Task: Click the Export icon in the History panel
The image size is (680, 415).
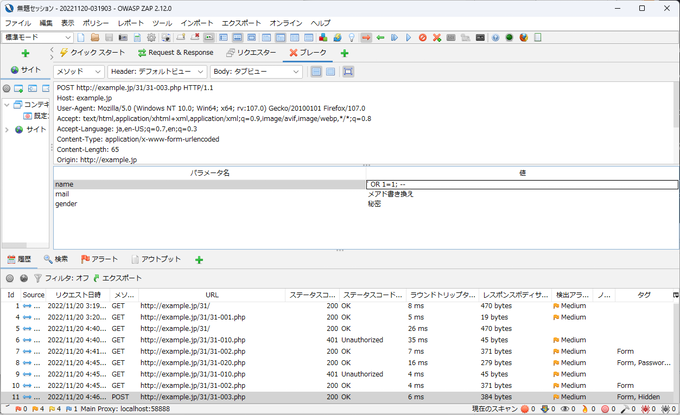Action: 118,278
